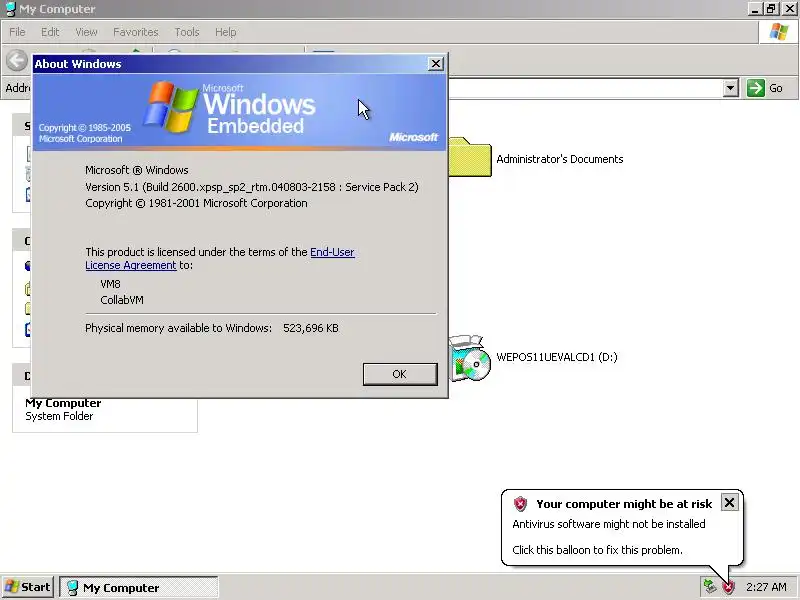This screenshot has width=800, height=600.
Task: Close the About Windows dialog
Action: pos(435,64)
